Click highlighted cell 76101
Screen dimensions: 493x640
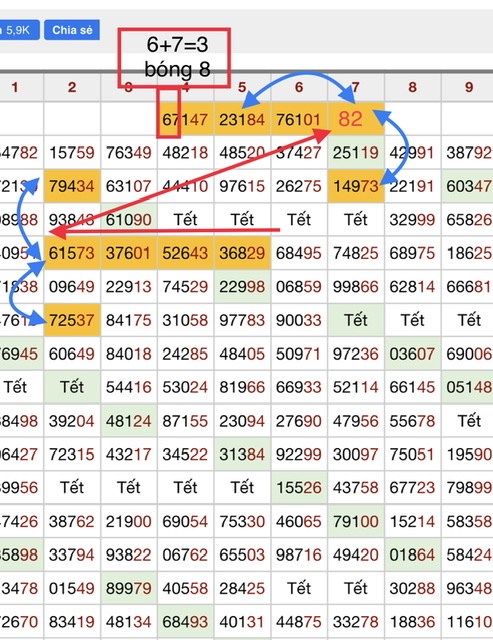[299, 119]
